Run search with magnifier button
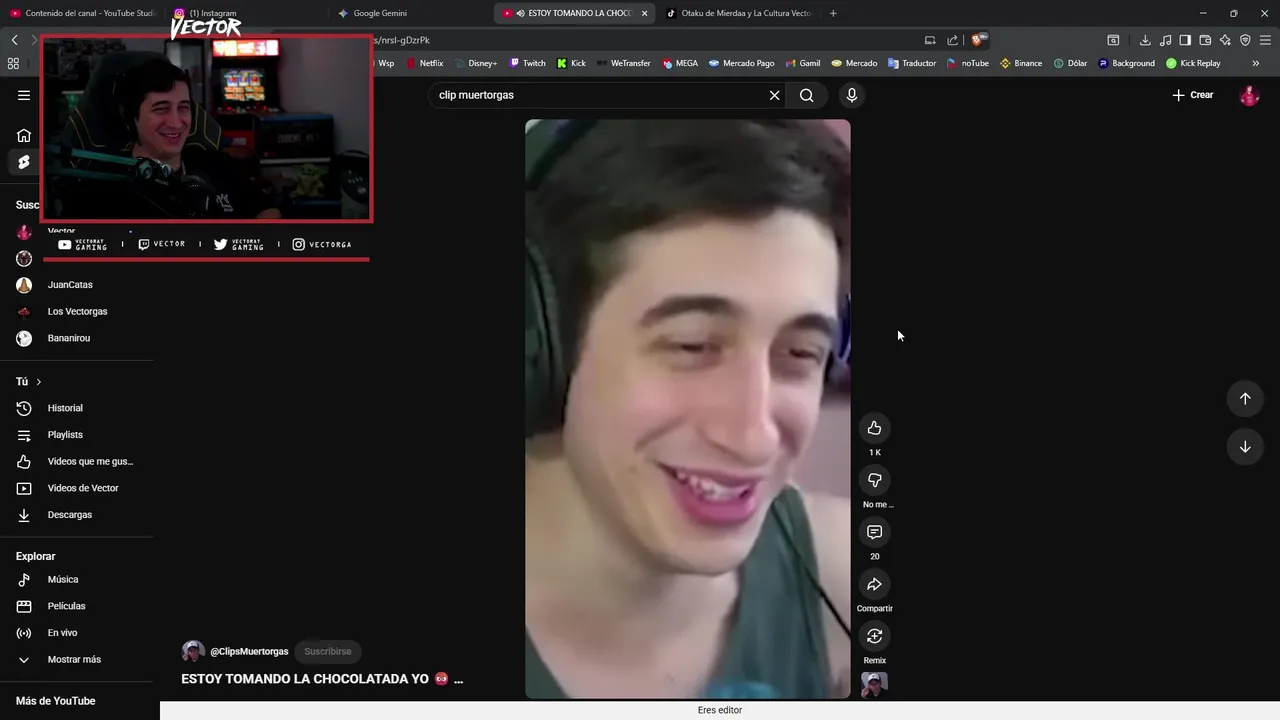This screenshot has height=720, width=1280. pyautogui.click(x=806, y=95)
